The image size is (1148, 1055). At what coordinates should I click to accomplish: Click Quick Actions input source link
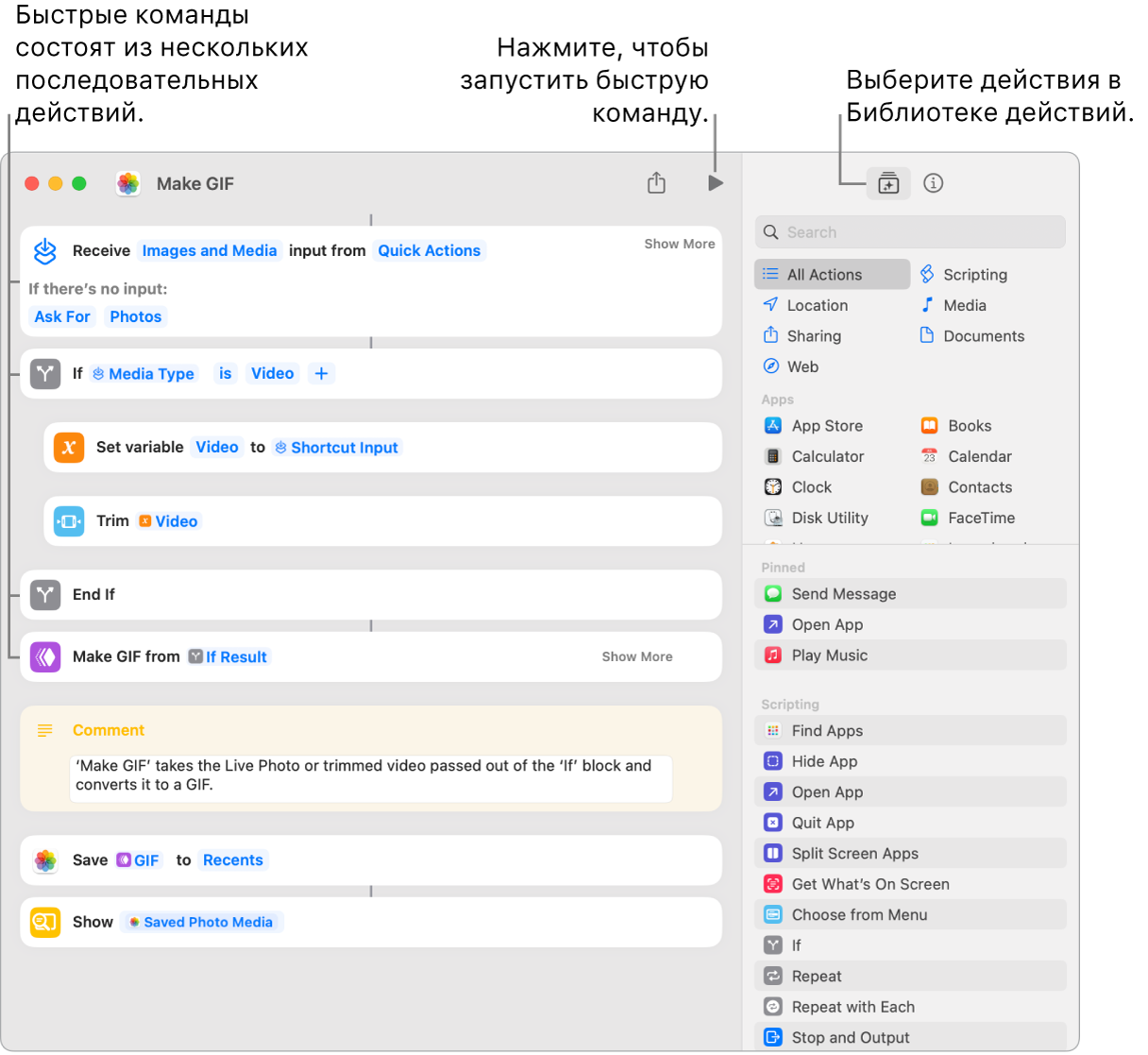429,250
